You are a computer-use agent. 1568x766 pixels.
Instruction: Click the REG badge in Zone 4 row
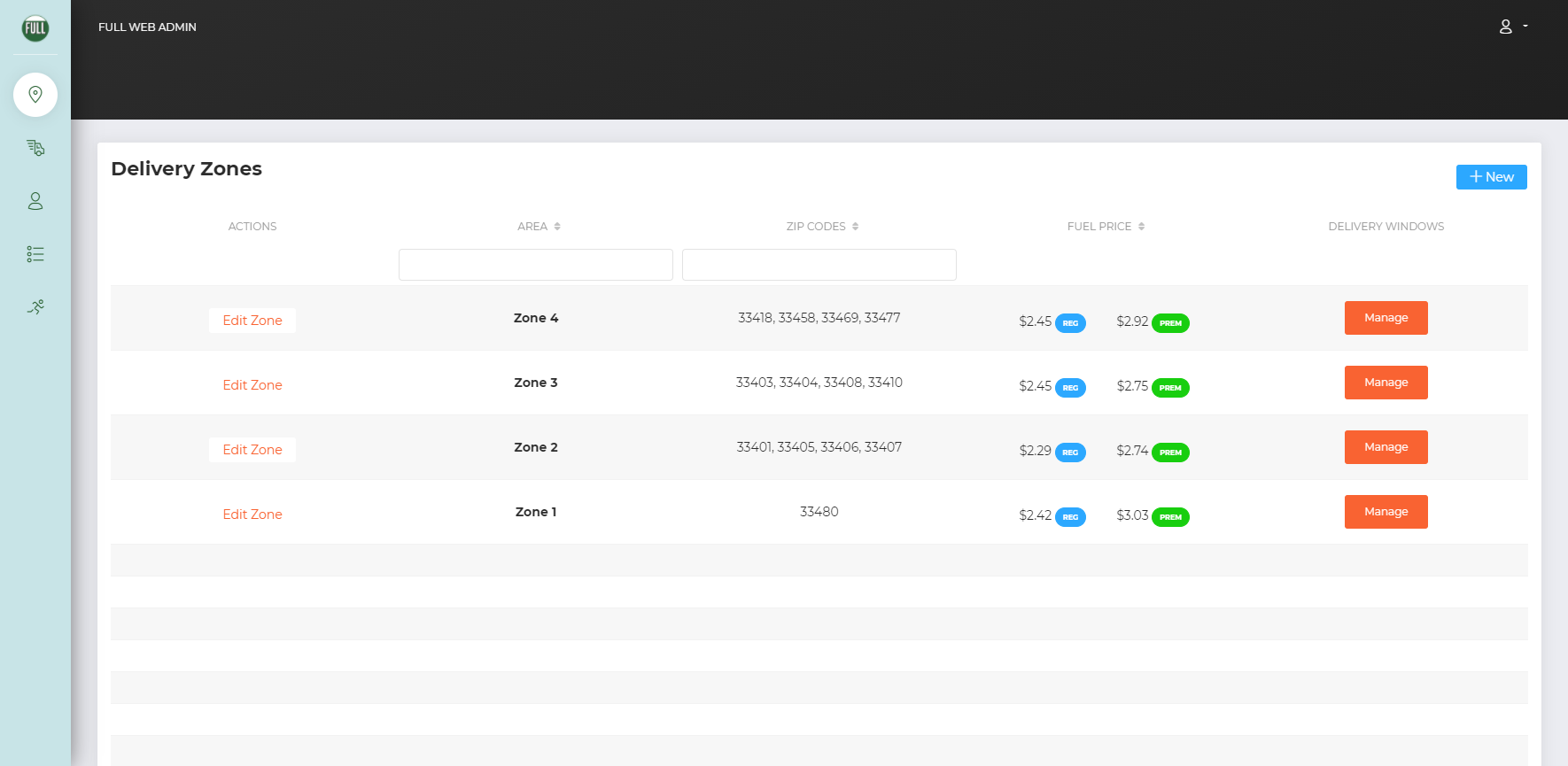point(1070,323)
